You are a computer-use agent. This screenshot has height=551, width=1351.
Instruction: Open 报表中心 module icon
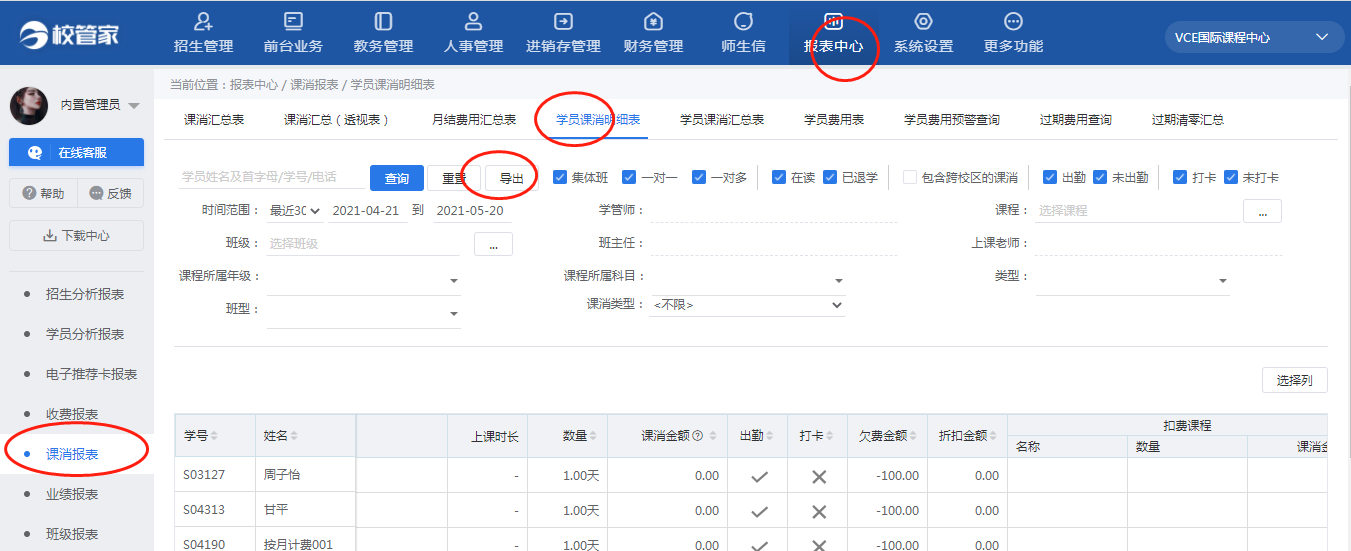pos(833,21)
